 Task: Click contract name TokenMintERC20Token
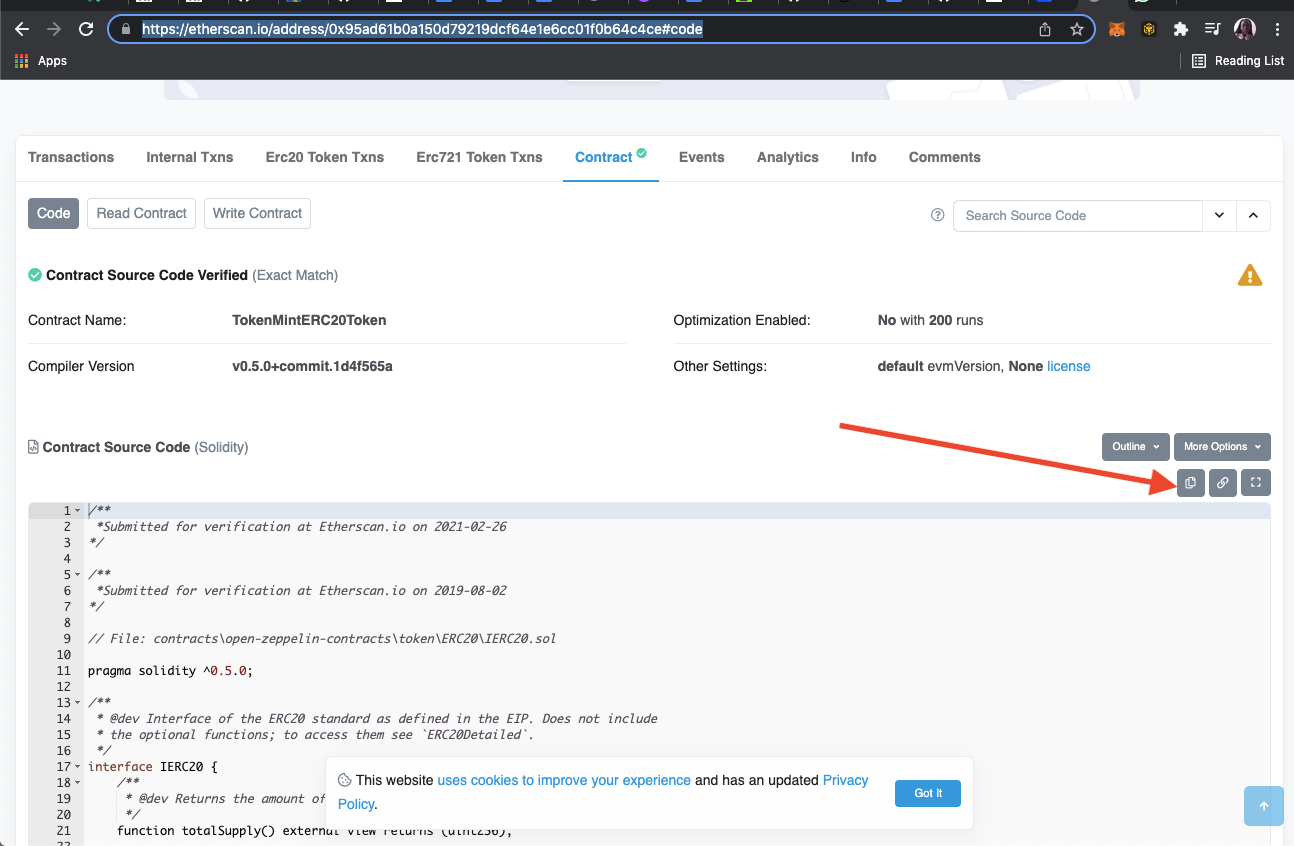[x=309, y=320]
